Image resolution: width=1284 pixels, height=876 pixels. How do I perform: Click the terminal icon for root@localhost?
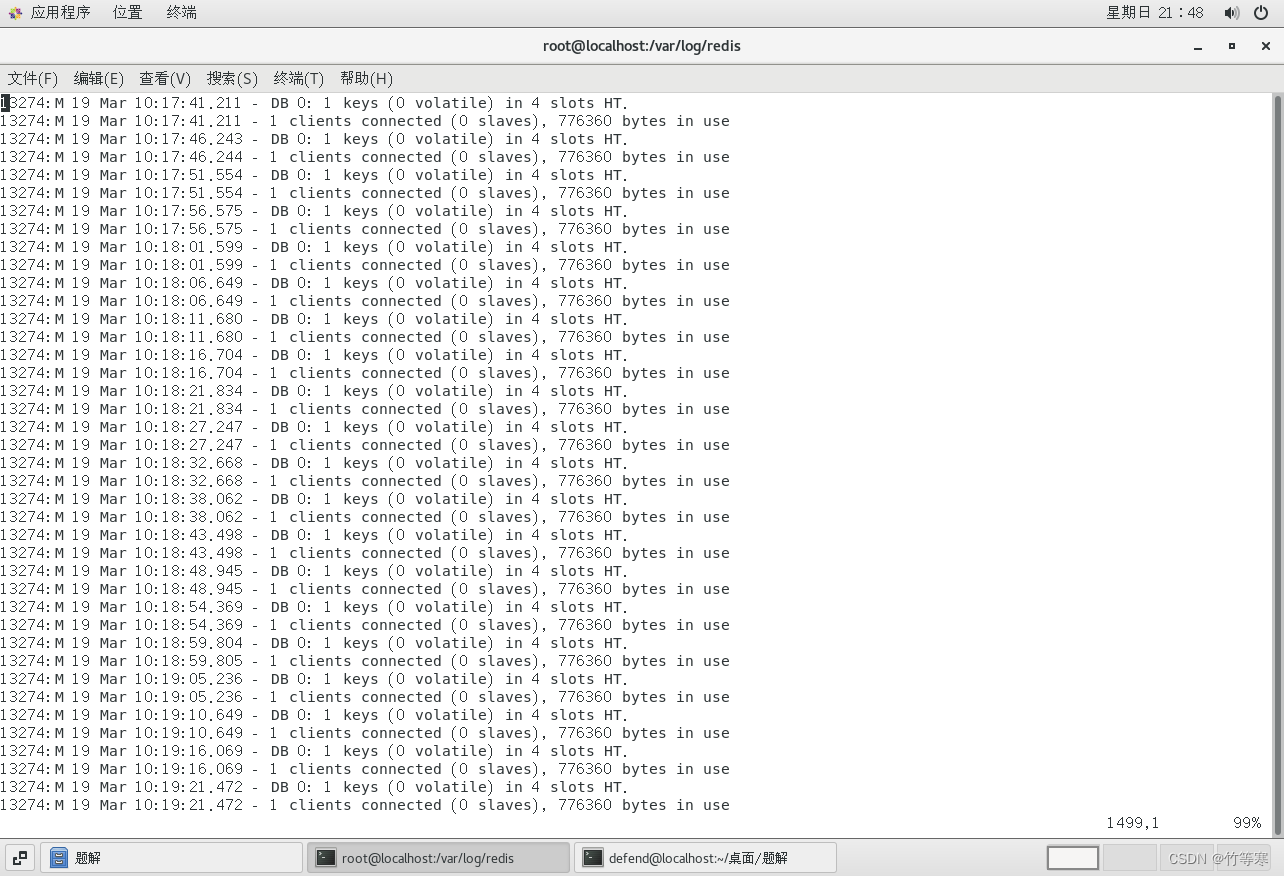point(326,858)
